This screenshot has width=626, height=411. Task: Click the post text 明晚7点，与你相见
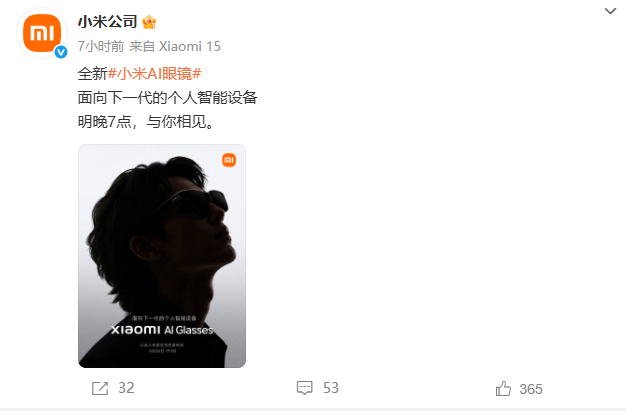(x=146, y=122)
